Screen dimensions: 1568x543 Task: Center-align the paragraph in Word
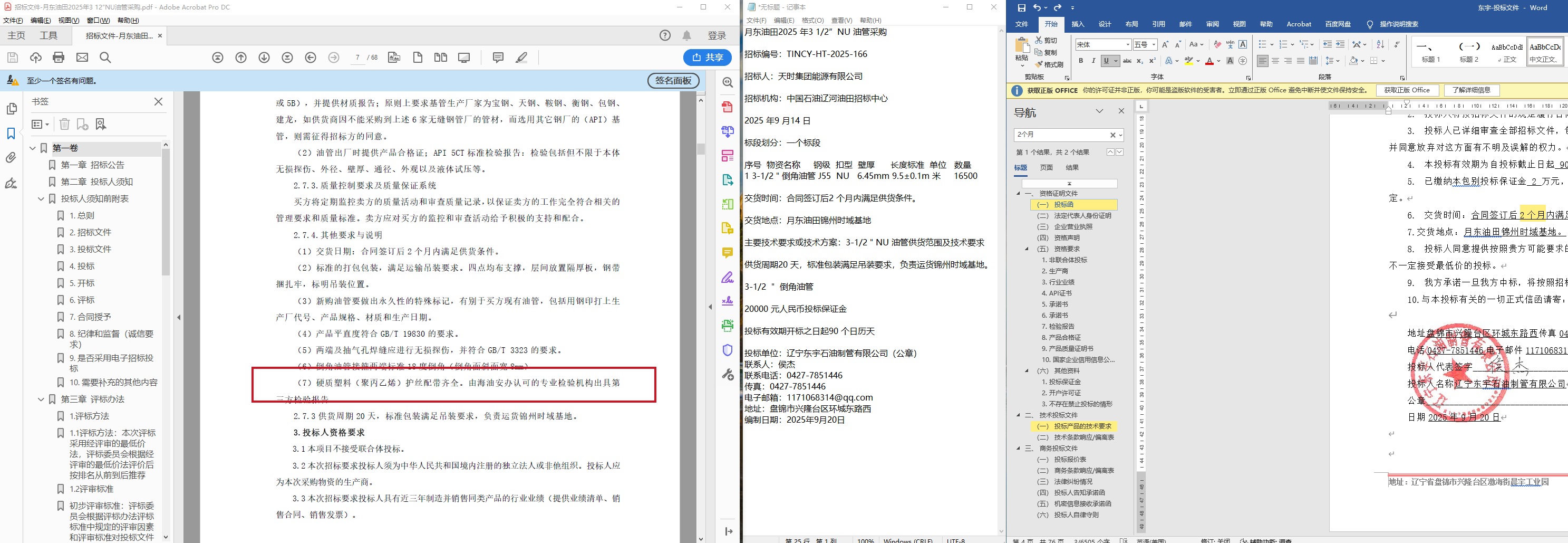tap(1275, 61)
